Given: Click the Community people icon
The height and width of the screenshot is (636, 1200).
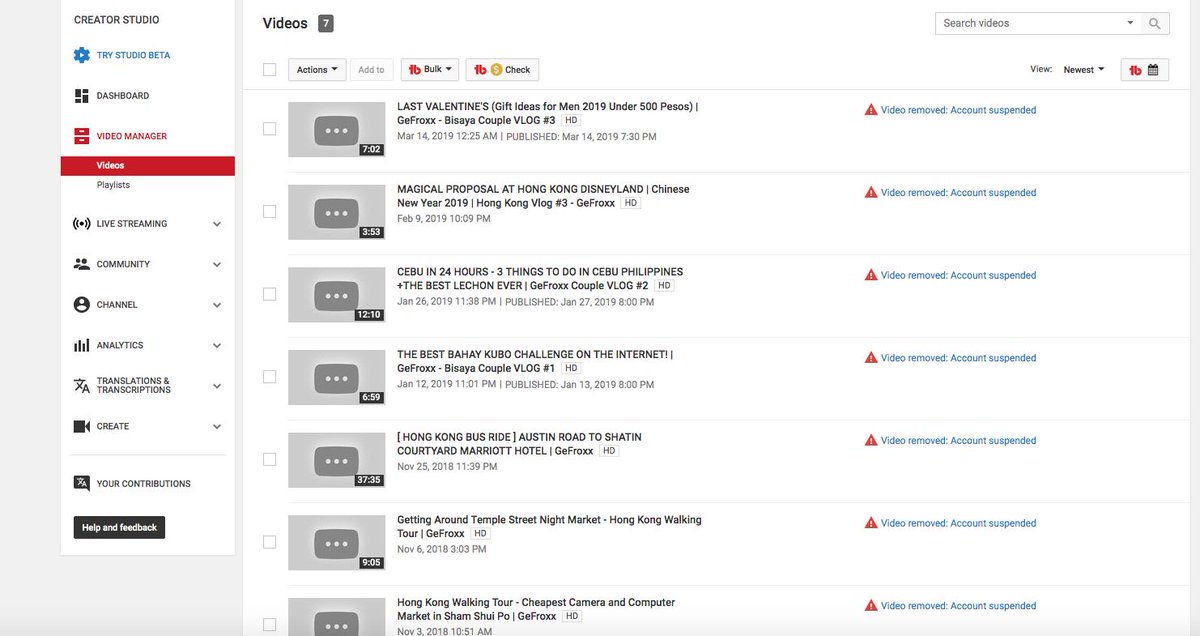Looking at the screenshot, I should click(x=82, y=264).
